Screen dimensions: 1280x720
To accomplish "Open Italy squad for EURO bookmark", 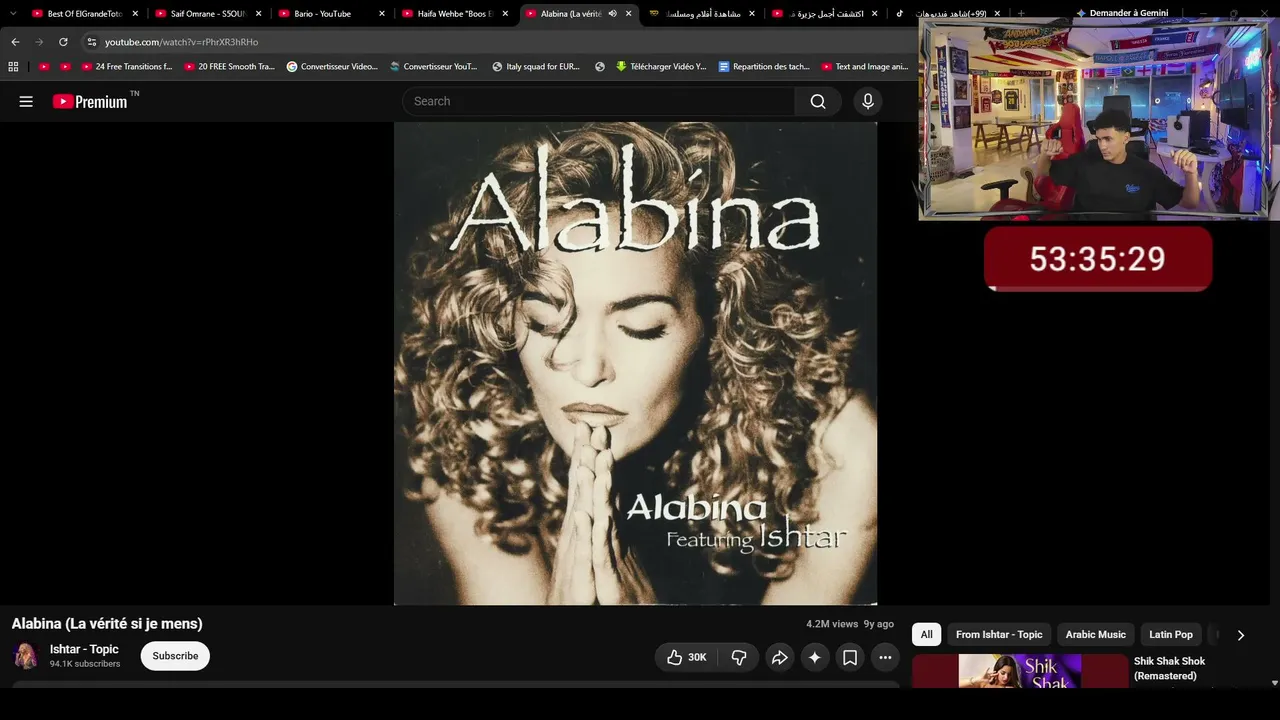I will (536, 67).
